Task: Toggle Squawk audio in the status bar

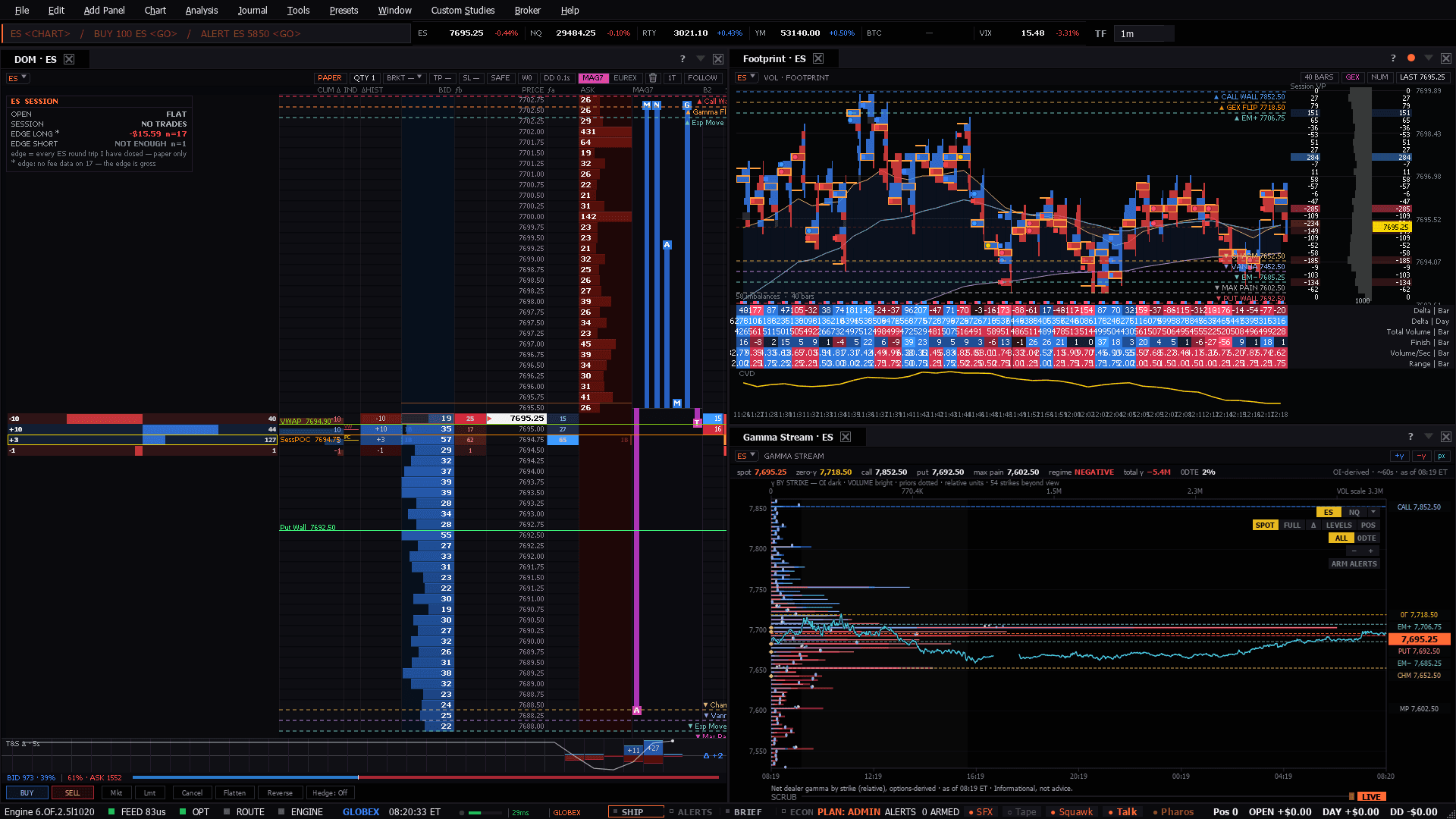Action: click(1072, 811)
